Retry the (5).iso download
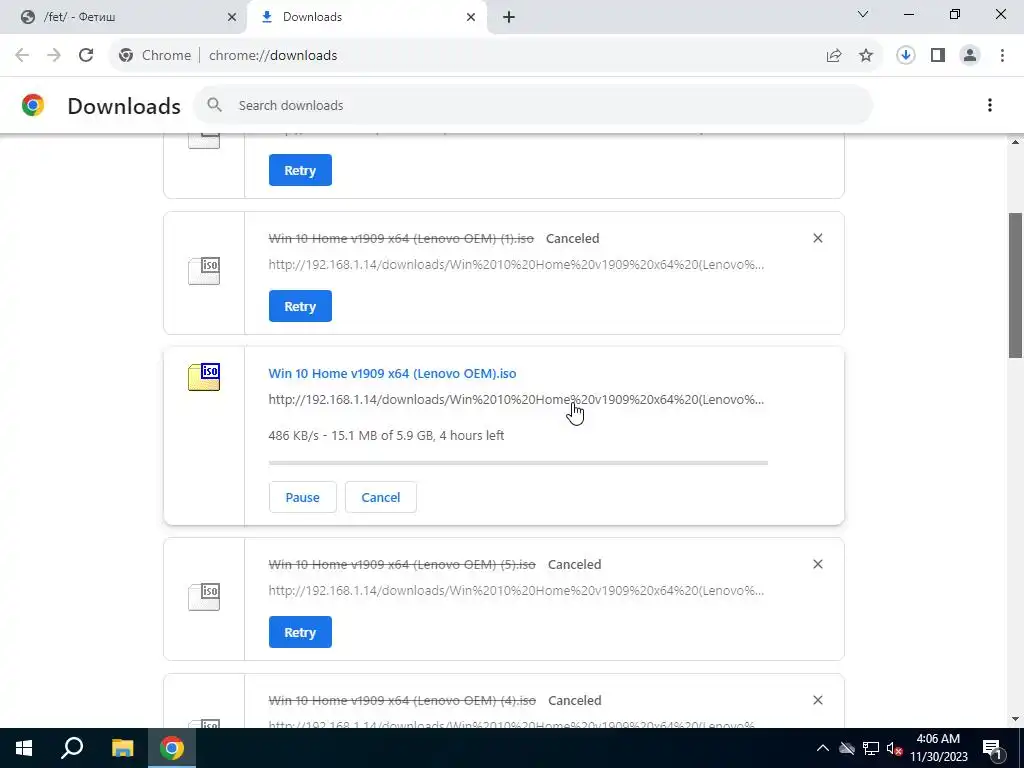The image size is (1024, 768). tap(300, 632)
